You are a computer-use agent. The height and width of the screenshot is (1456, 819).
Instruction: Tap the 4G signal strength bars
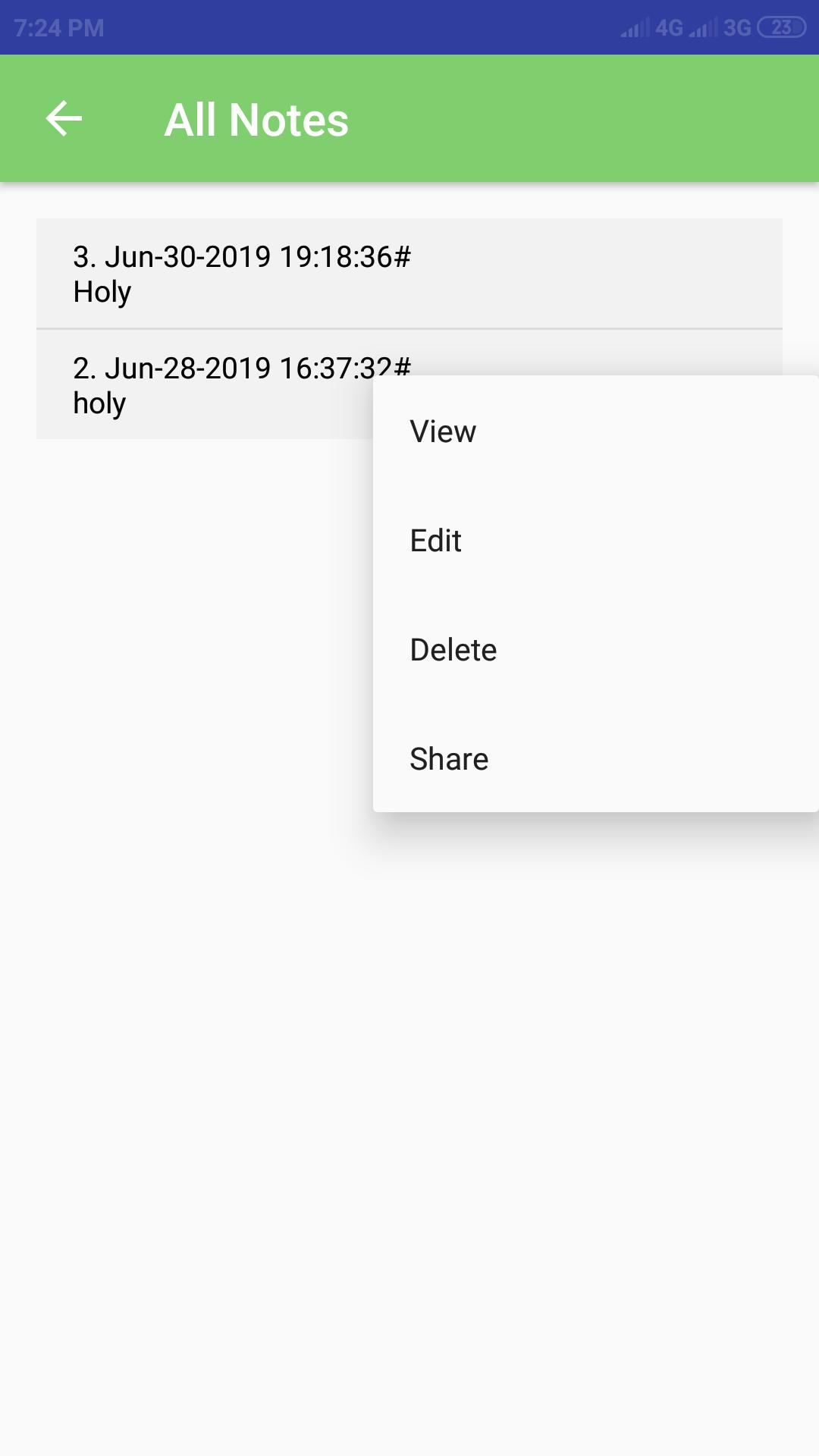(x=635, y=29)
